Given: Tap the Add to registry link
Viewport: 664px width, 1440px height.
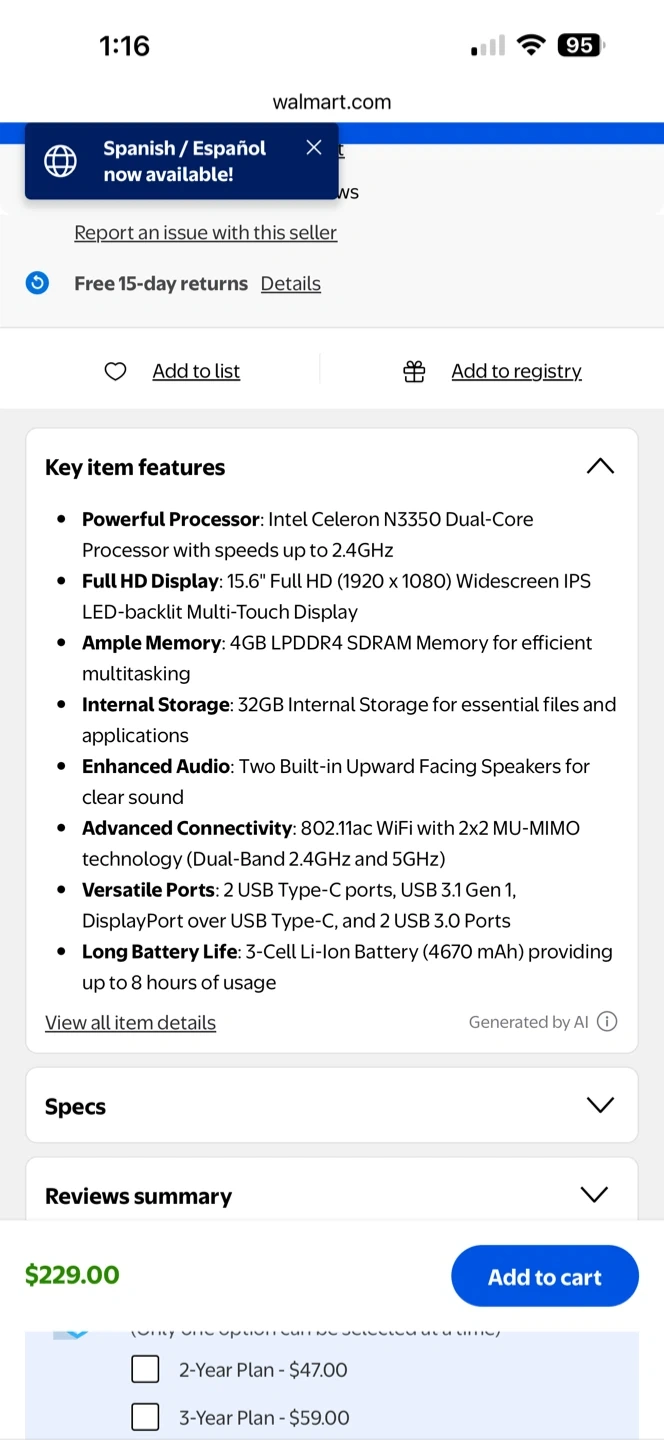Looking at the screenshot, I should pyautogui.click(x=516, y=372).
